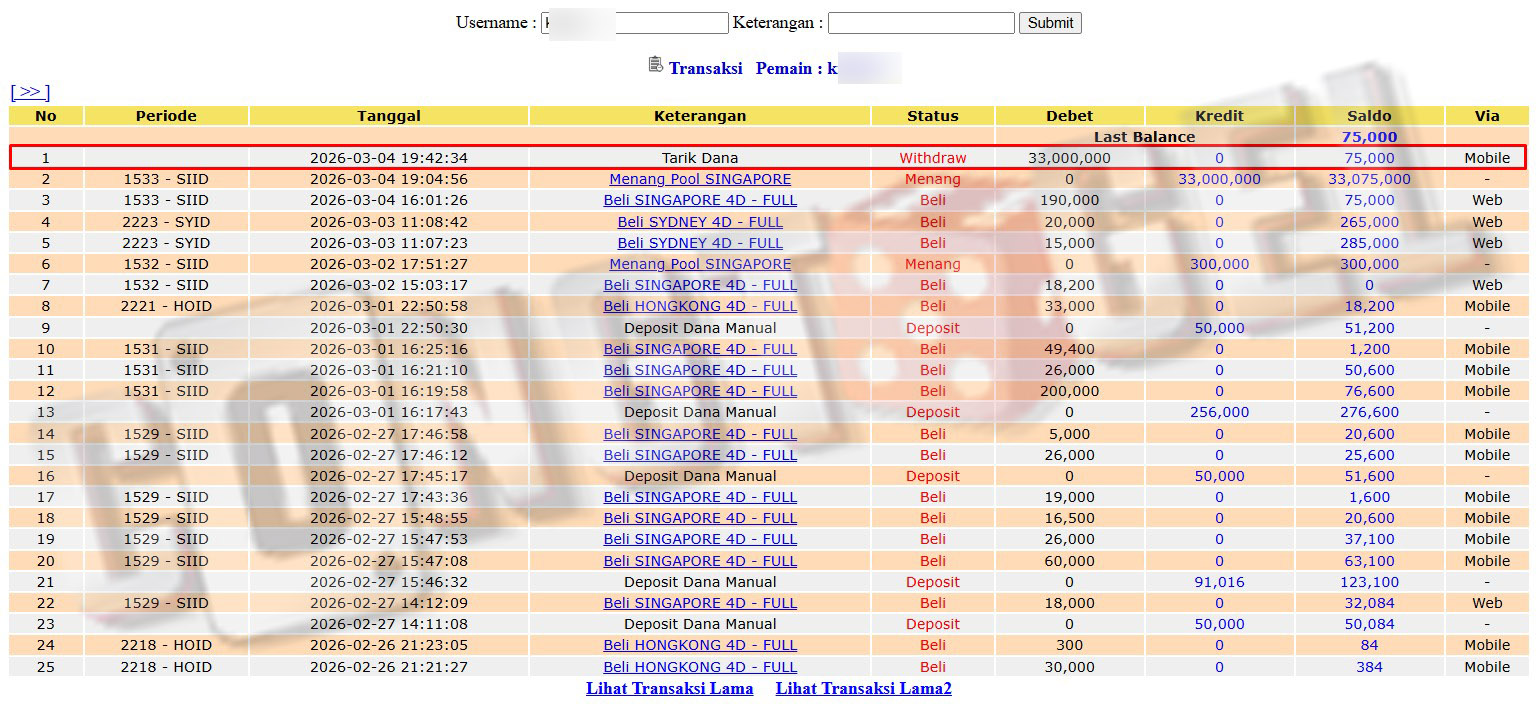The height and width of the screenshot is (712, 1538).
Task: Open Beli SINGAPORE 4D - FULL in row 3
Action: tap(700, 200)
